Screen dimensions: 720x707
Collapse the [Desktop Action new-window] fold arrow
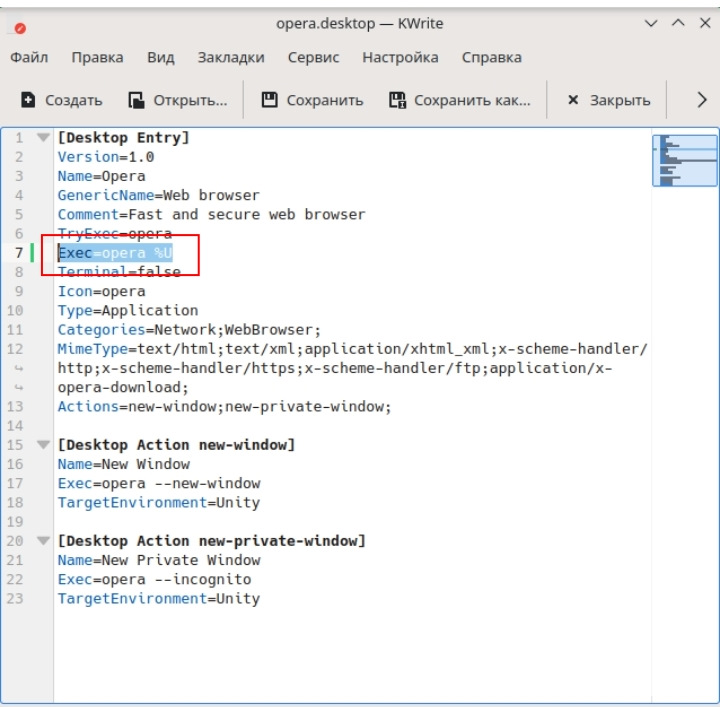[x=42, y=445]
